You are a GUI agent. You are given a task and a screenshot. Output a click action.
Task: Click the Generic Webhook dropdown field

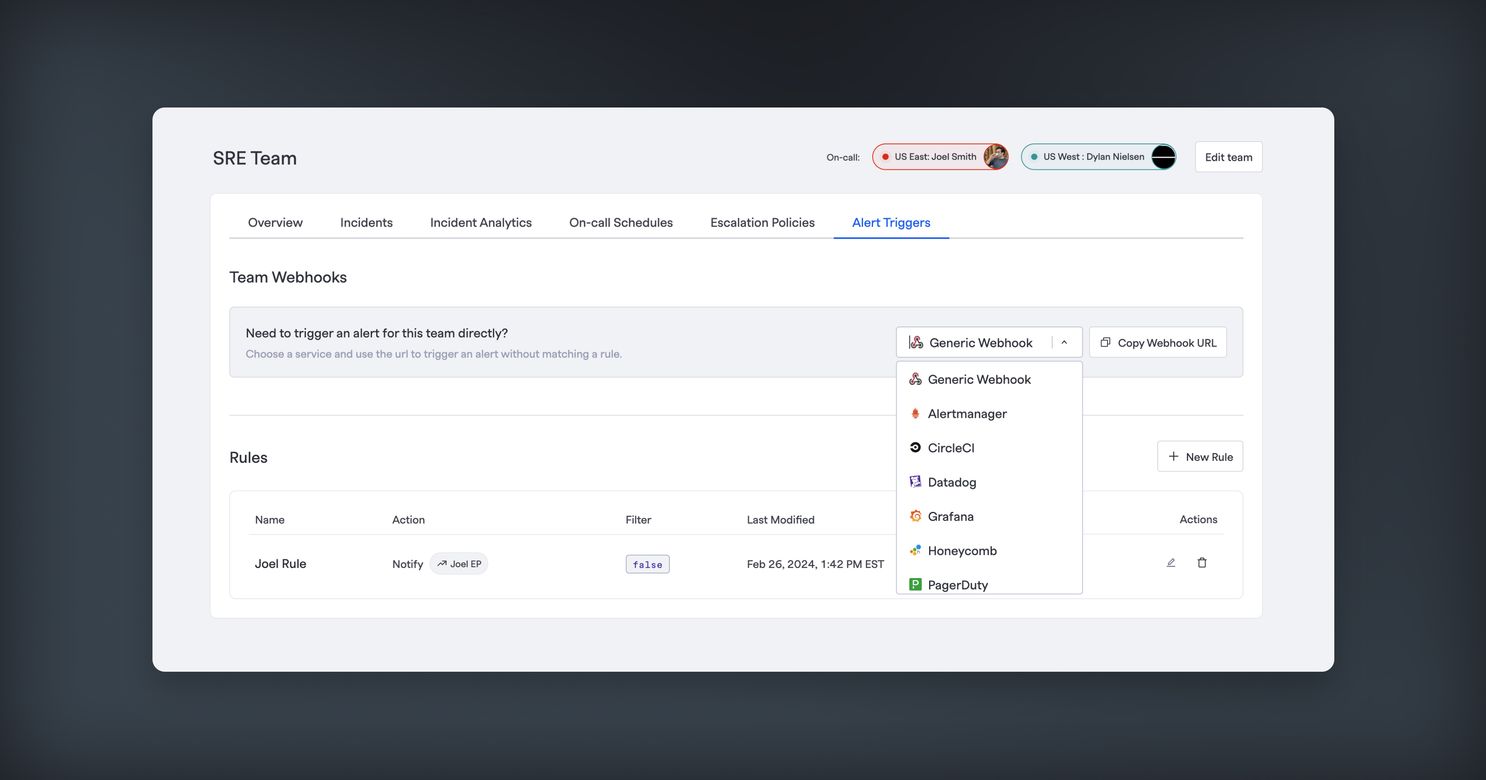989,342
